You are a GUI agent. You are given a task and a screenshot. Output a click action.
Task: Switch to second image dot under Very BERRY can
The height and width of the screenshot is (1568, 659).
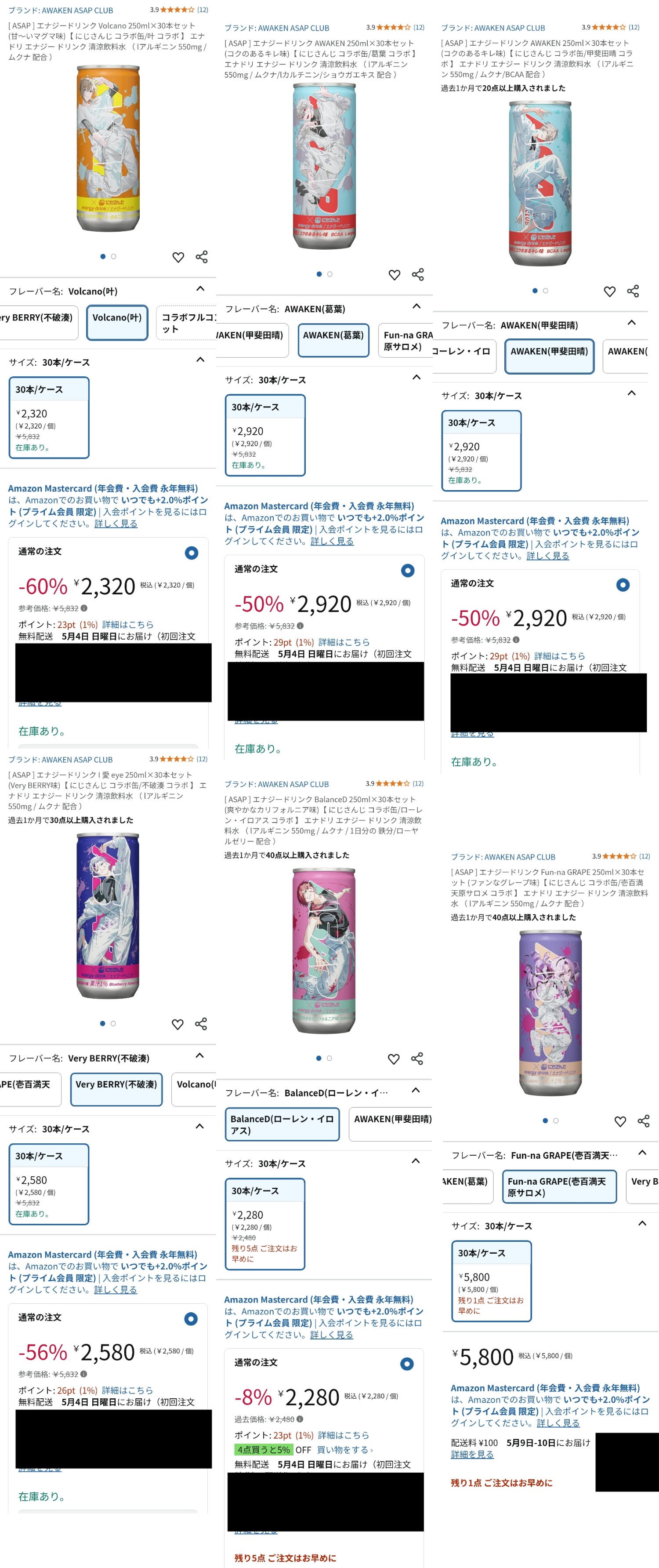pyautogui.click(x=113, y=1024)
